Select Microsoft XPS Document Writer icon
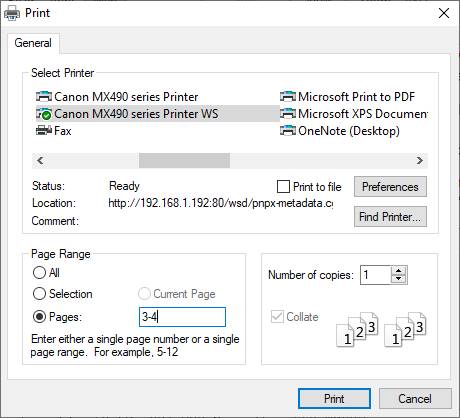The image size is (460, 418). 288,114
